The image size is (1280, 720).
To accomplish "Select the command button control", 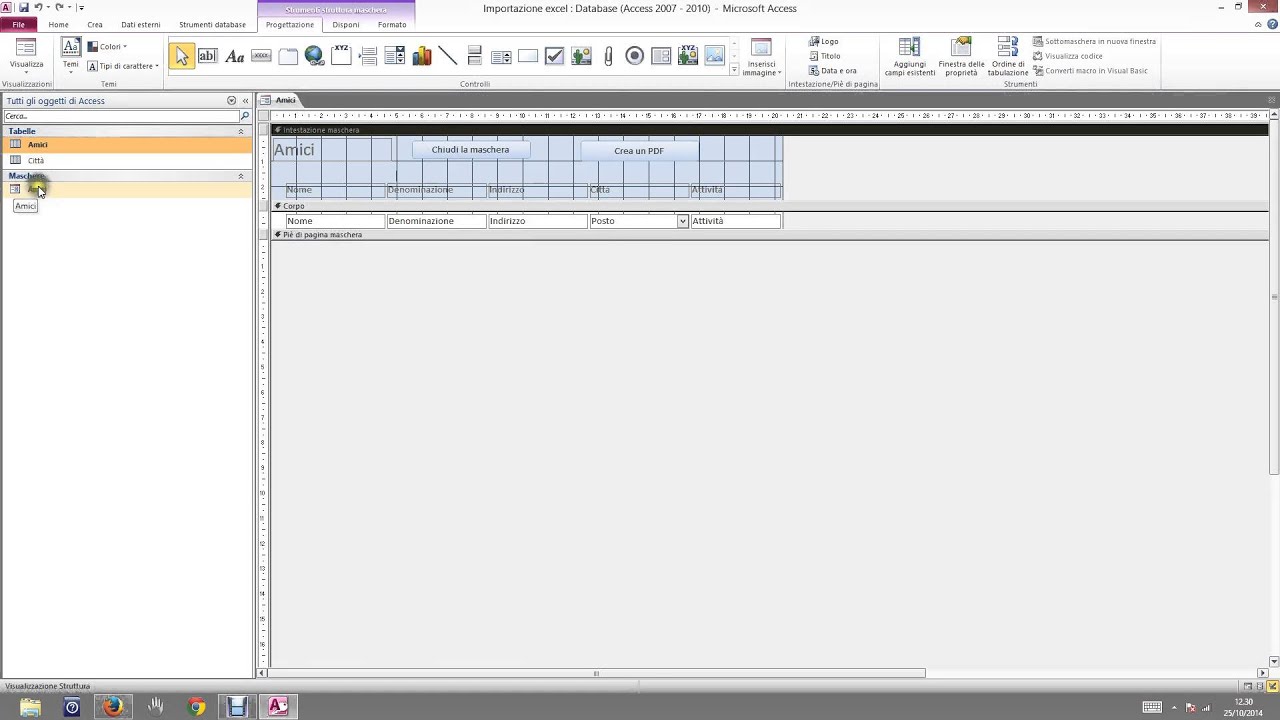I will [261, 56].
